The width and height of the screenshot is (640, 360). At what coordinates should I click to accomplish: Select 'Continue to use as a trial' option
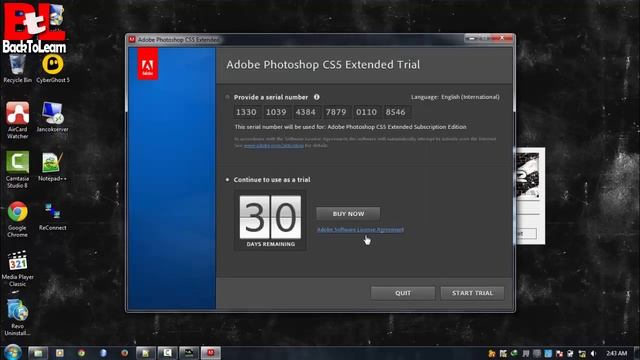click(227, 180)
